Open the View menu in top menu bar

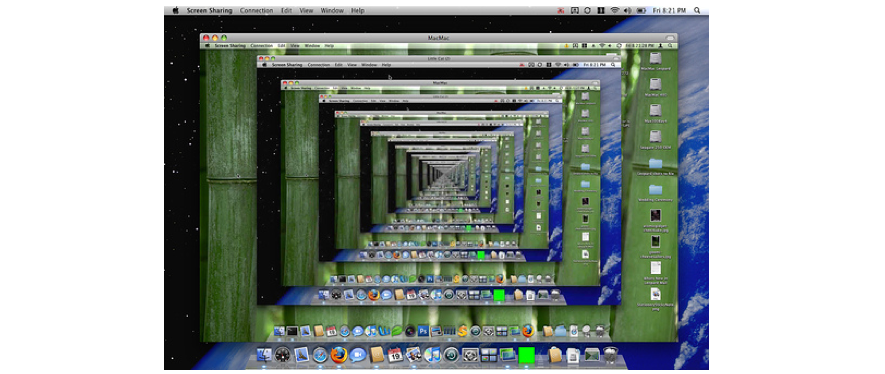point(306,11)
